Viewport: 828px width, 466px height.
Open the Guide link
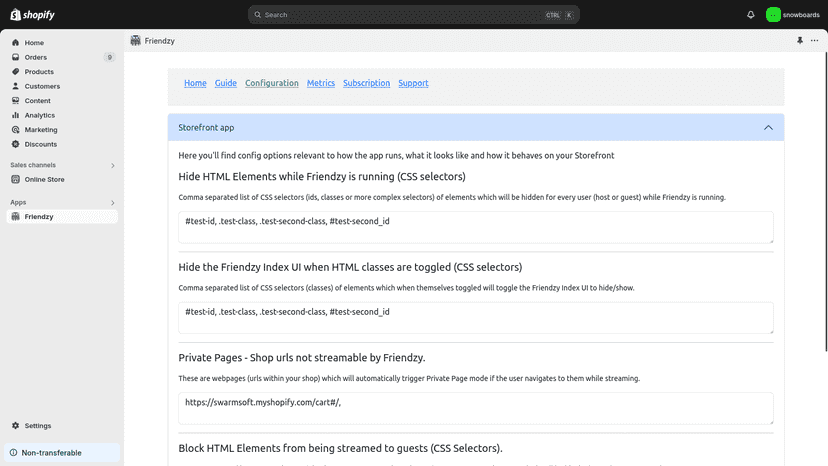[225, 83]
